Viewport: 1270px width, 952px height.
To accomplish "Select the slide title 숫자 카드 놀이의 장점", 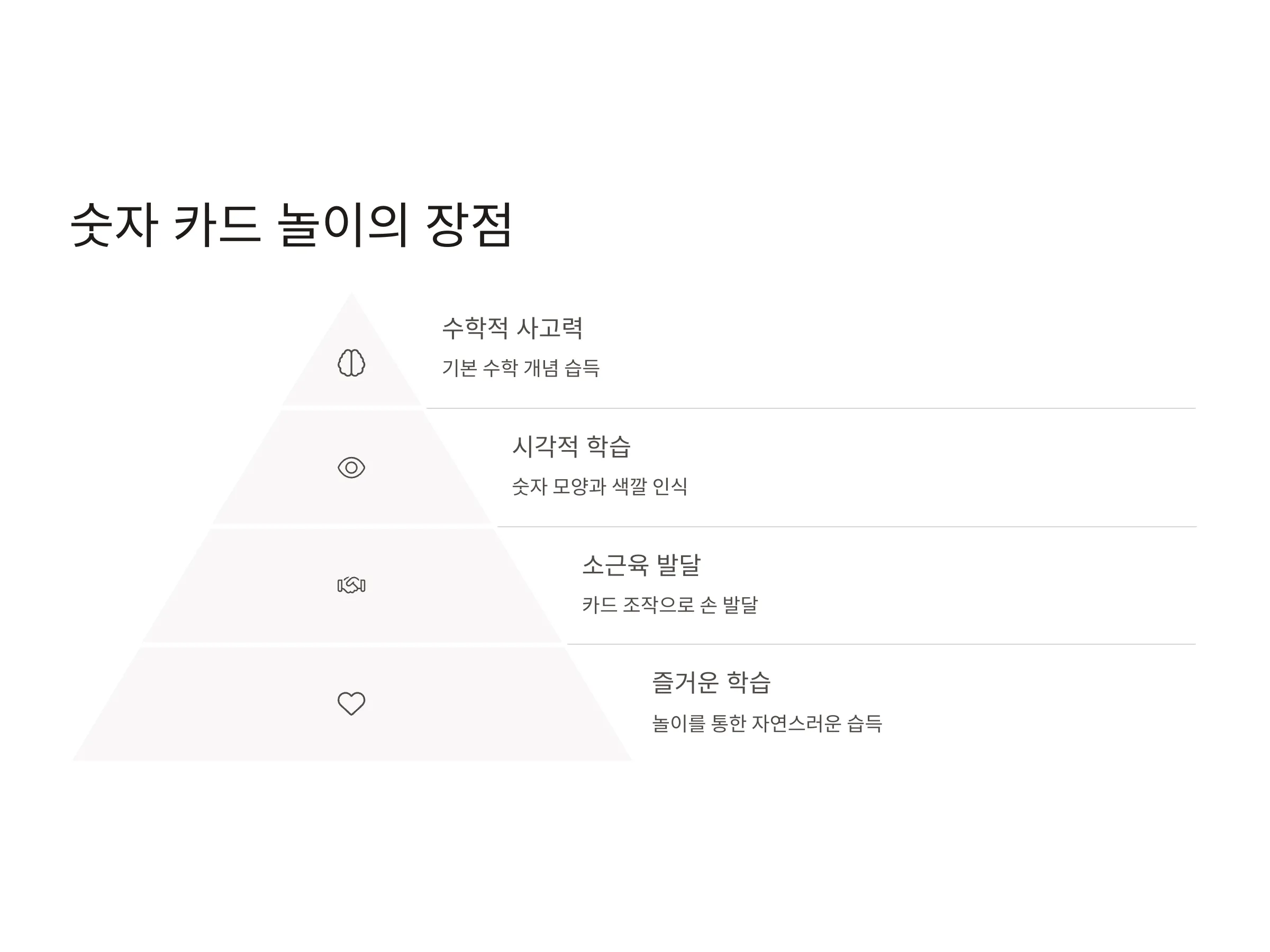I will coord(291,224).
